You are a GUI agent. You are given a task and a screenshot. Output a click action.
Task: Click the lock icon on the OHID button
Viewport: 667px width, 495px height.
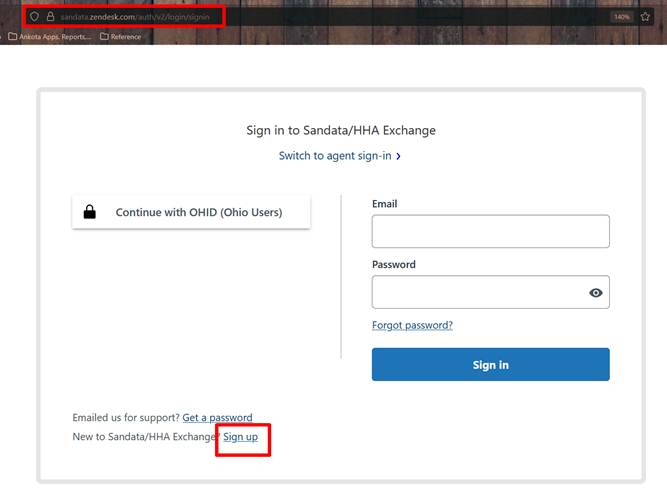coord(89,212)
